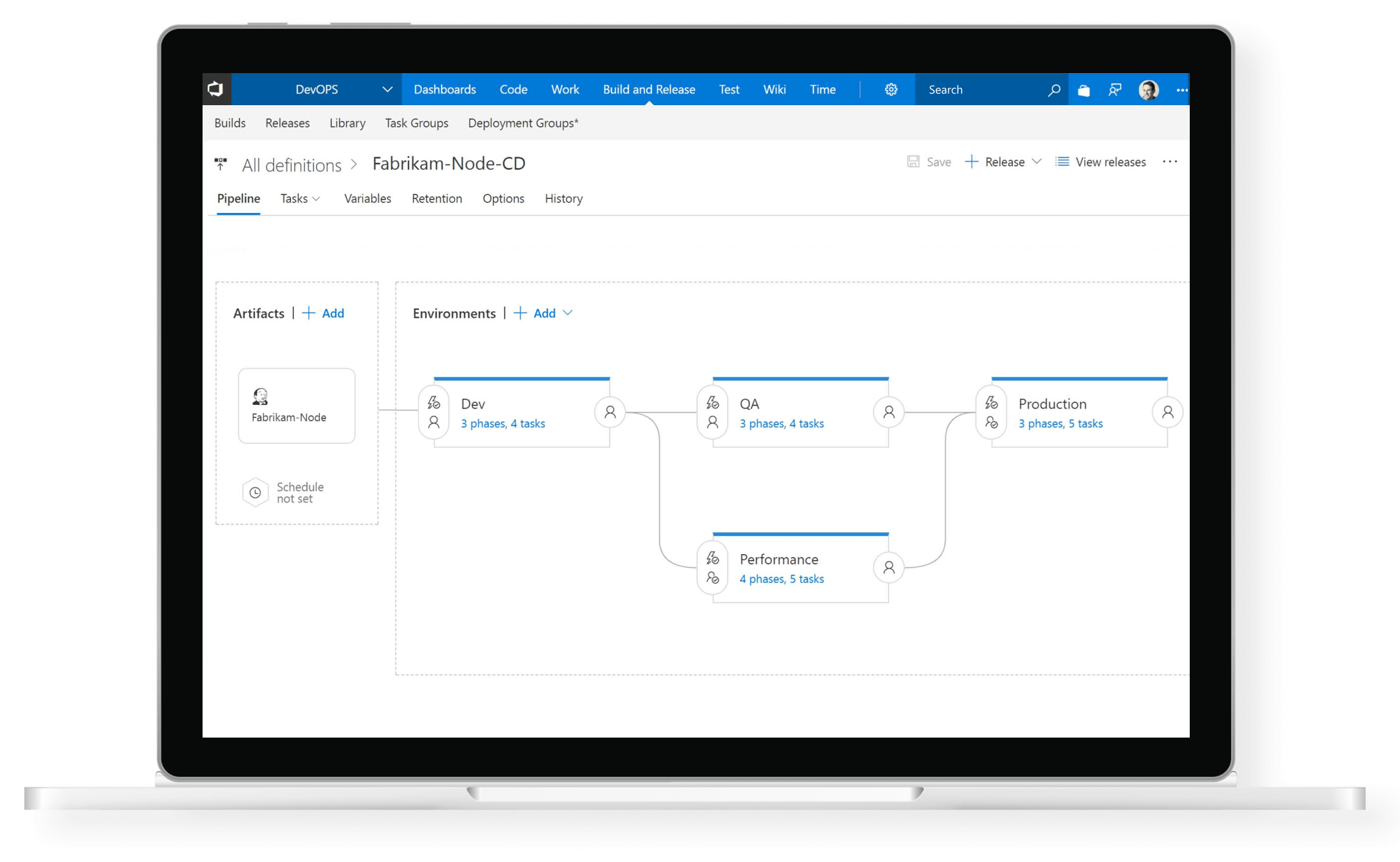Open Dev 3 phases, 4 tasks link

coord(503,424)
